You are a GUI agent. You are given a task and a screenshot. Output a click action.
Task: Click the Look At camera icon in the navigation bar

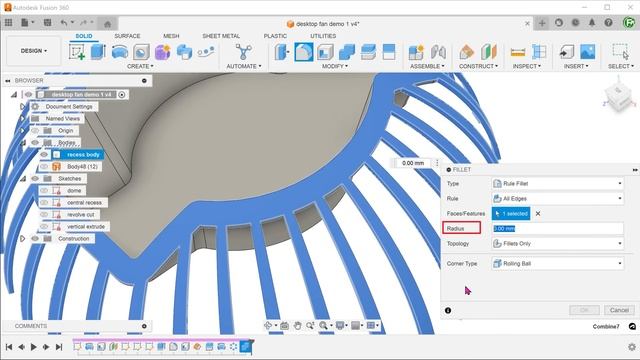pos(284,325)
